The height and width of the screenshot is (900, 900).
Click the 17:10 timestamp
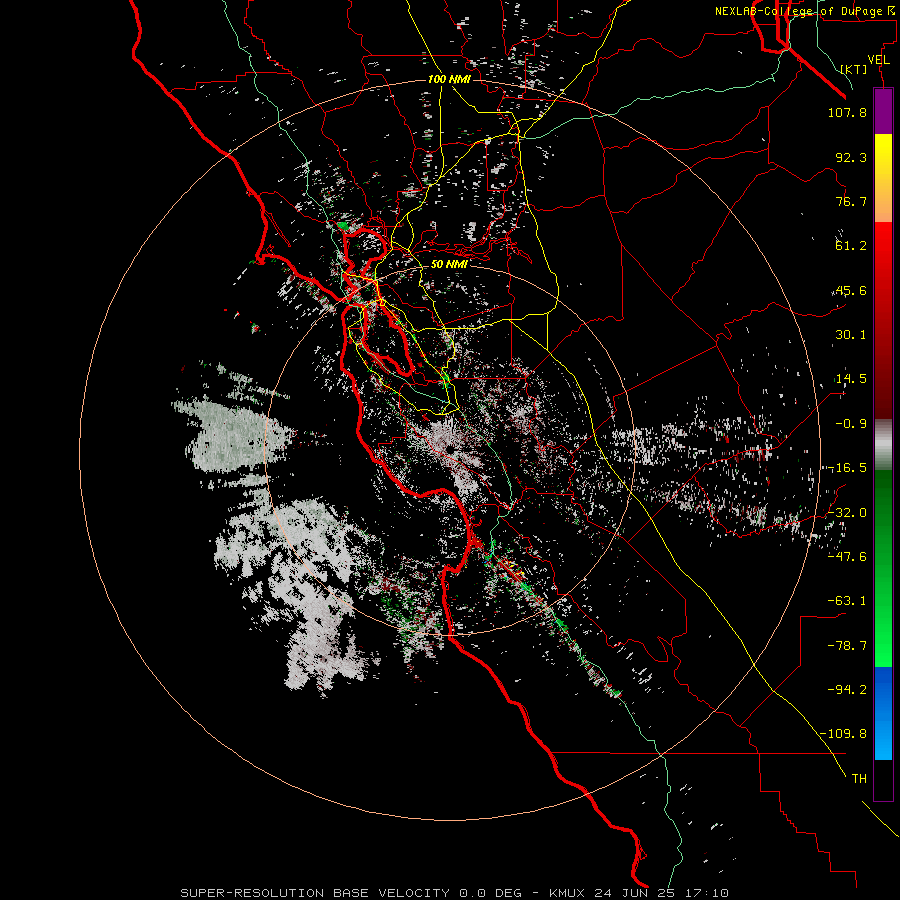(706, 893)
